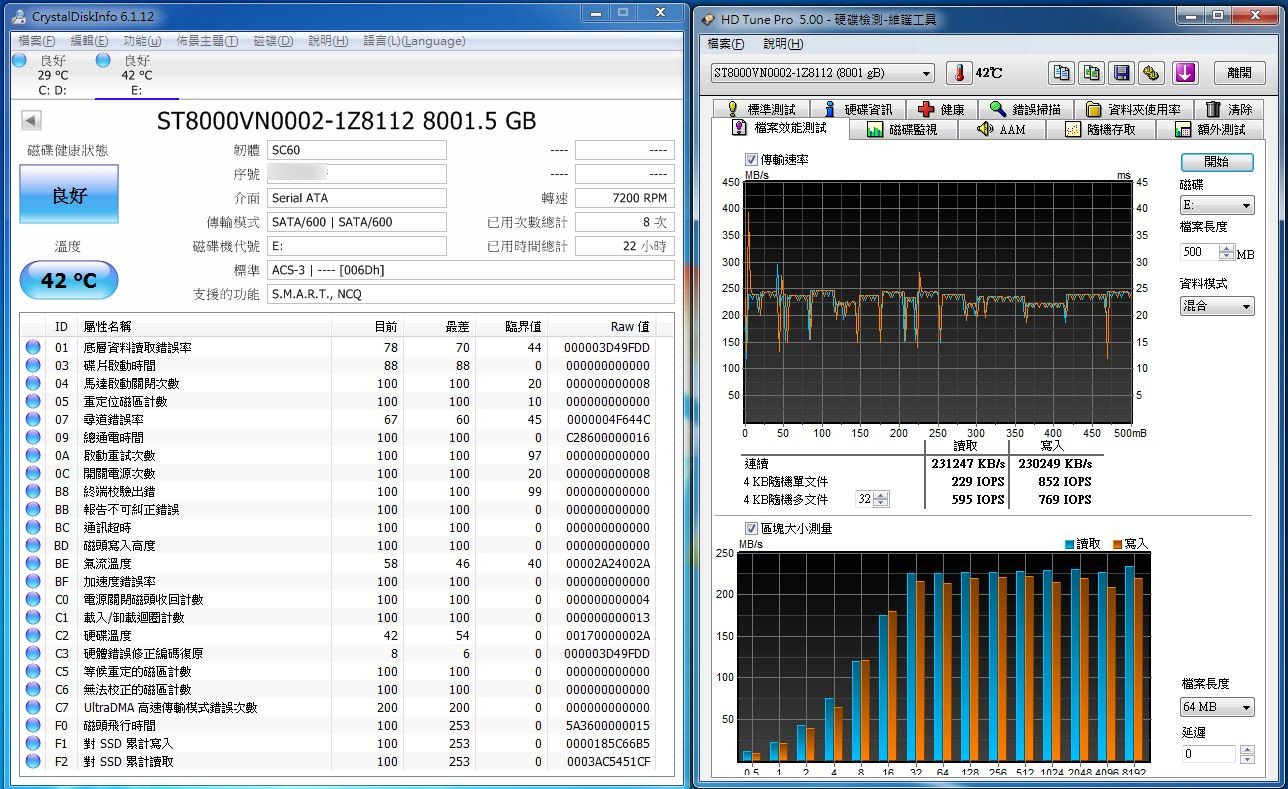Click the CrystalDiskInfo title bar app icon
The width and height of the screenshot is (1288, 789).
click(x=19, y=16)
